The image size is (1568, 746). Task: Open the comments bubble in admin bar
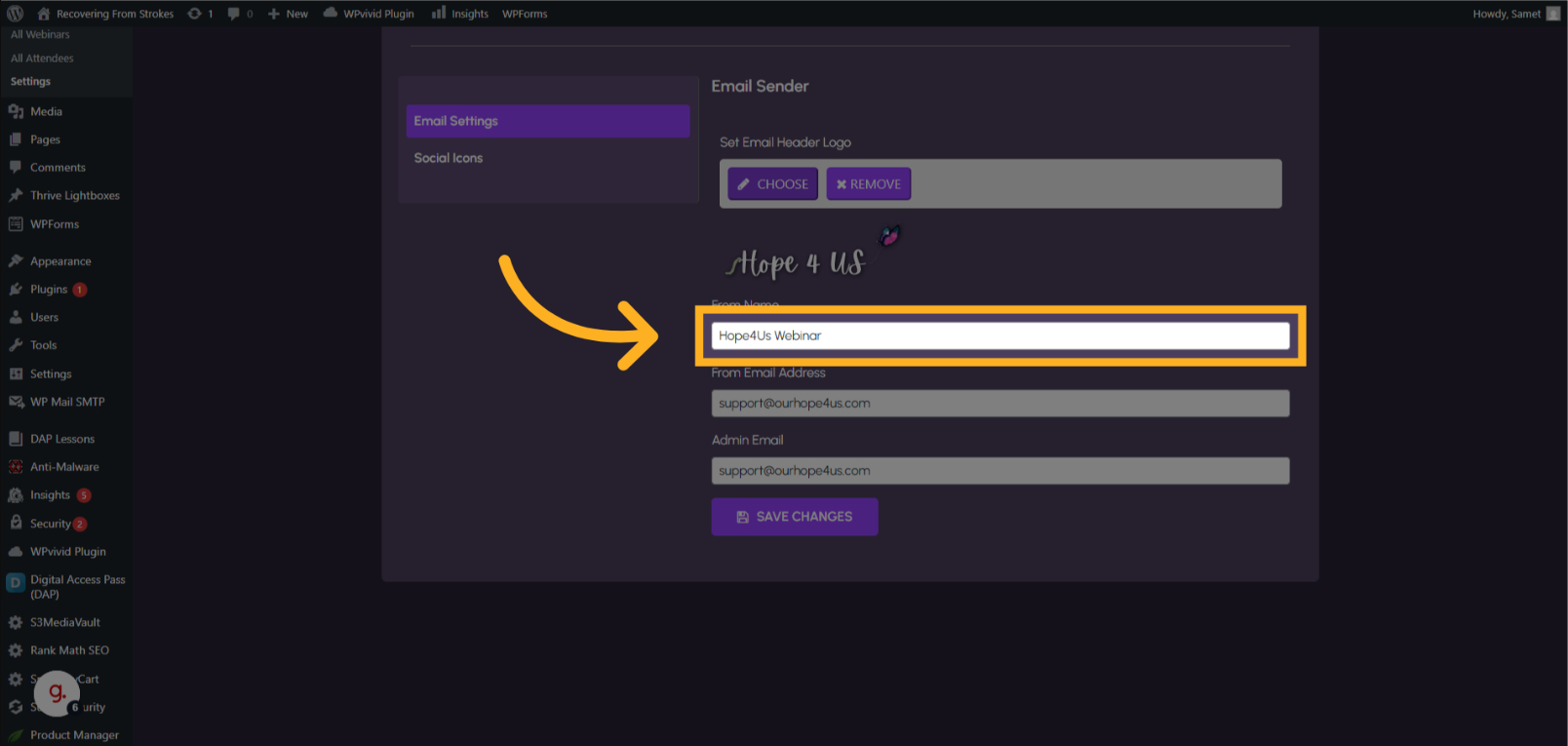pyautogui.click(x=234, y=14)
